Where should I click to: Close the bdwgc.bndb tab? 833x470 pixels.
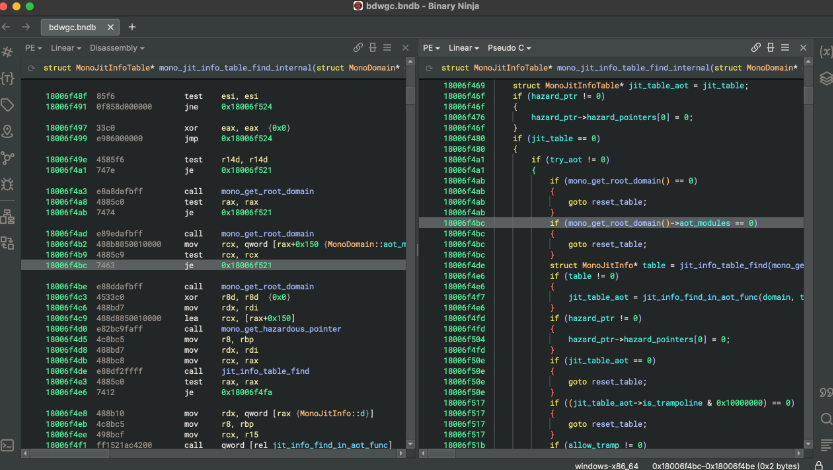(109, 27)
